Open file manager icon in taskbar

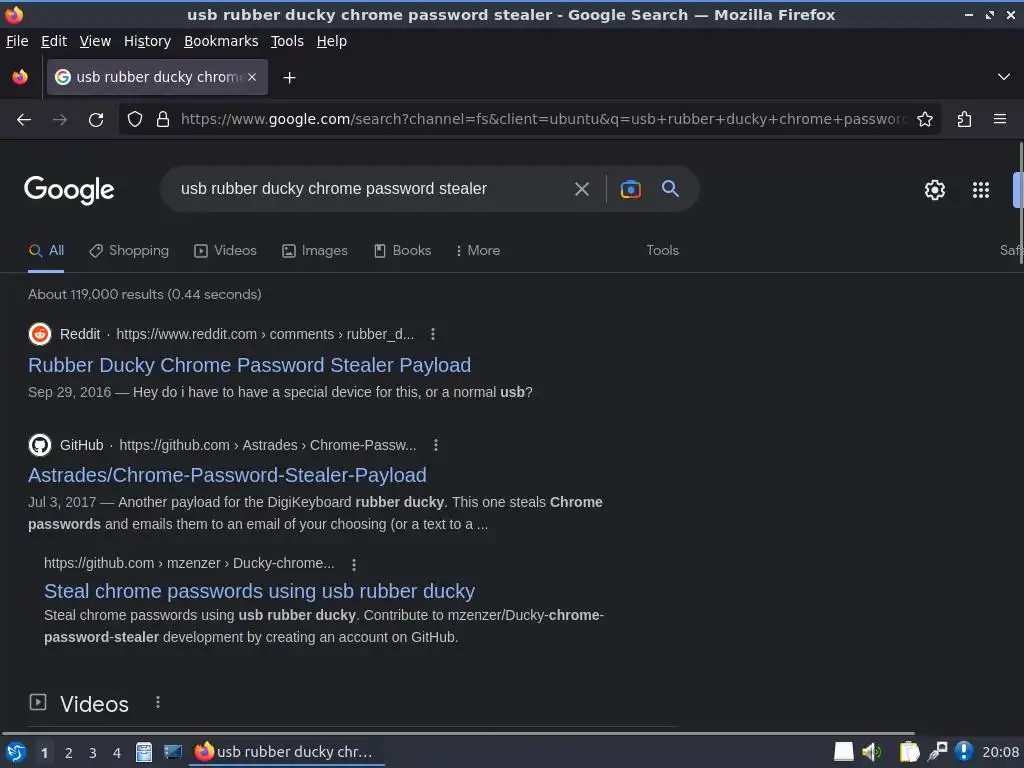click(144, 752)
